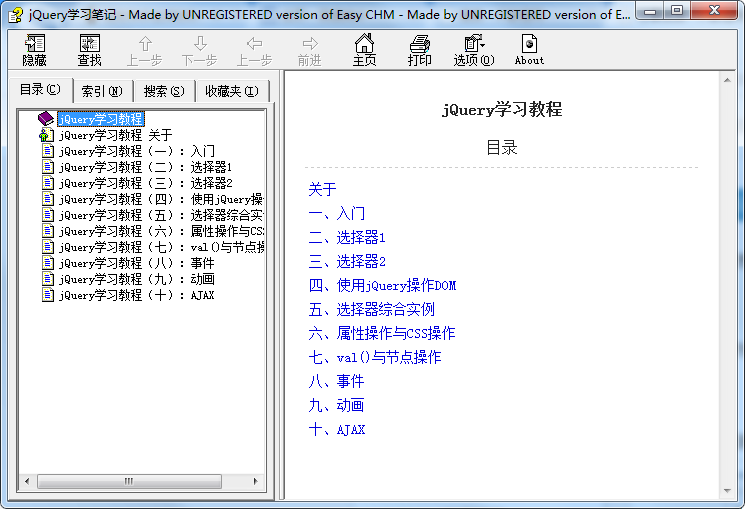Switch to the 收藏夹 (Favorites) tab
The height and width of the screenshot is (509, 745).
click(231, 91)
